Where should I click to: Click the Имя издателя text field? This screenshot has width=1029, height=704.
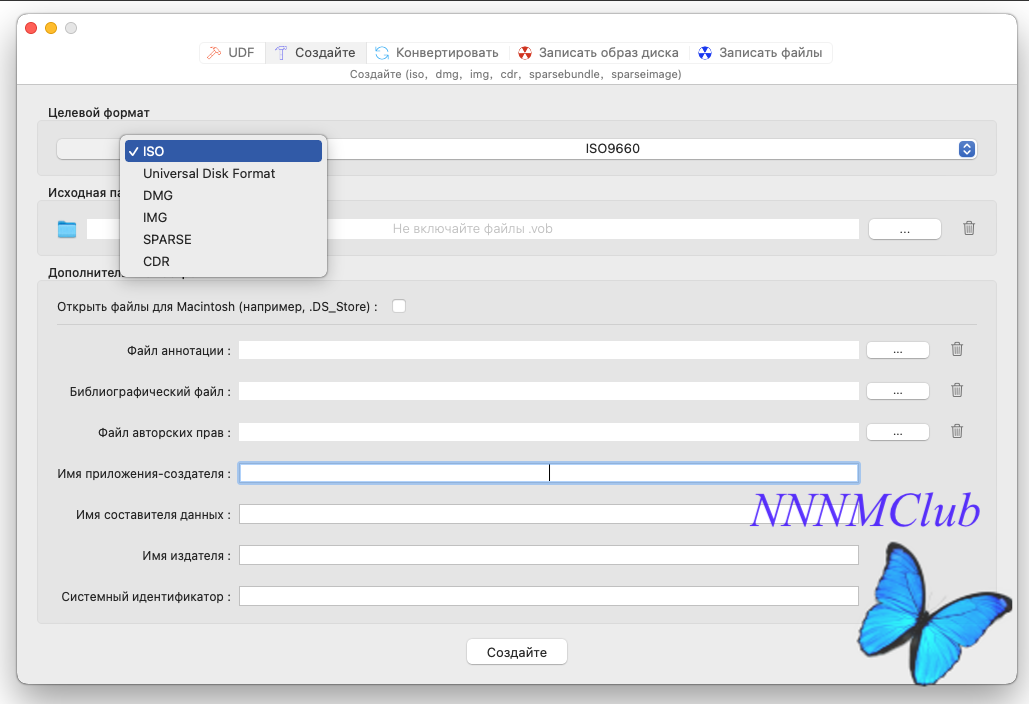click(x=549, y=555)
